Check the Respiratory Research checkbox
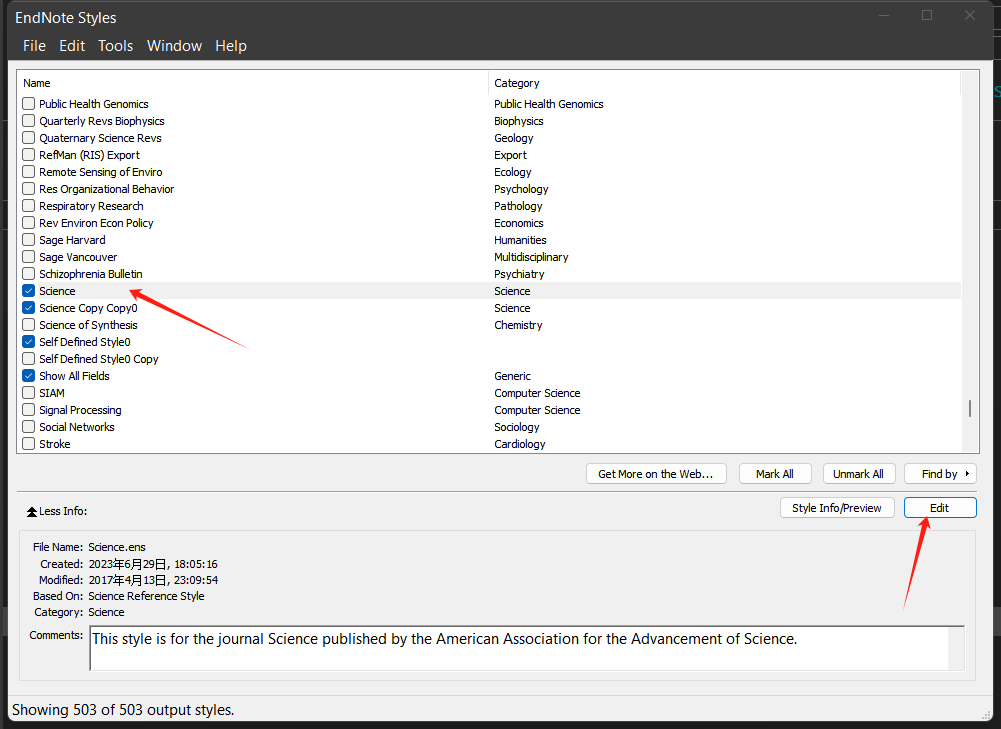The width and height of the screenshot is (1001, 729). click(29, 206)
